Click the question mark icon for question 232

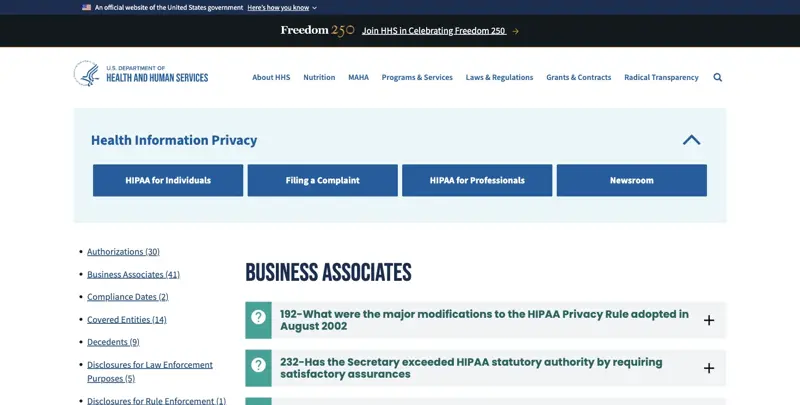pyautogui.click(x=258, y=365)
